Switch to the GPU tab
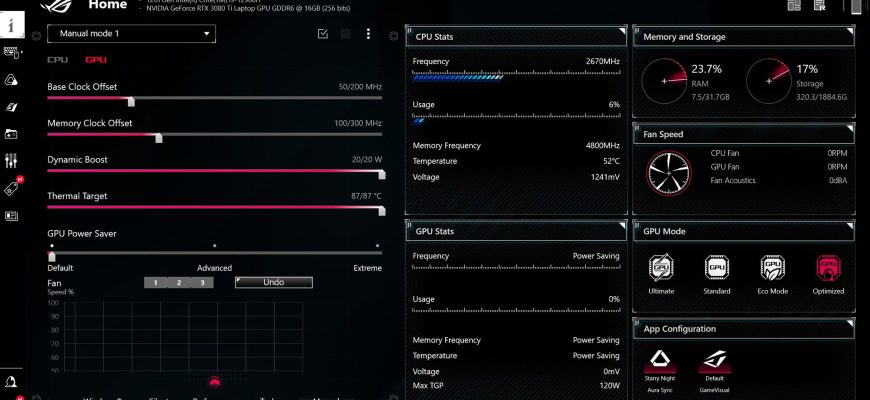The width and height of the screenshot is (870, 400). [x=96, y=60]
